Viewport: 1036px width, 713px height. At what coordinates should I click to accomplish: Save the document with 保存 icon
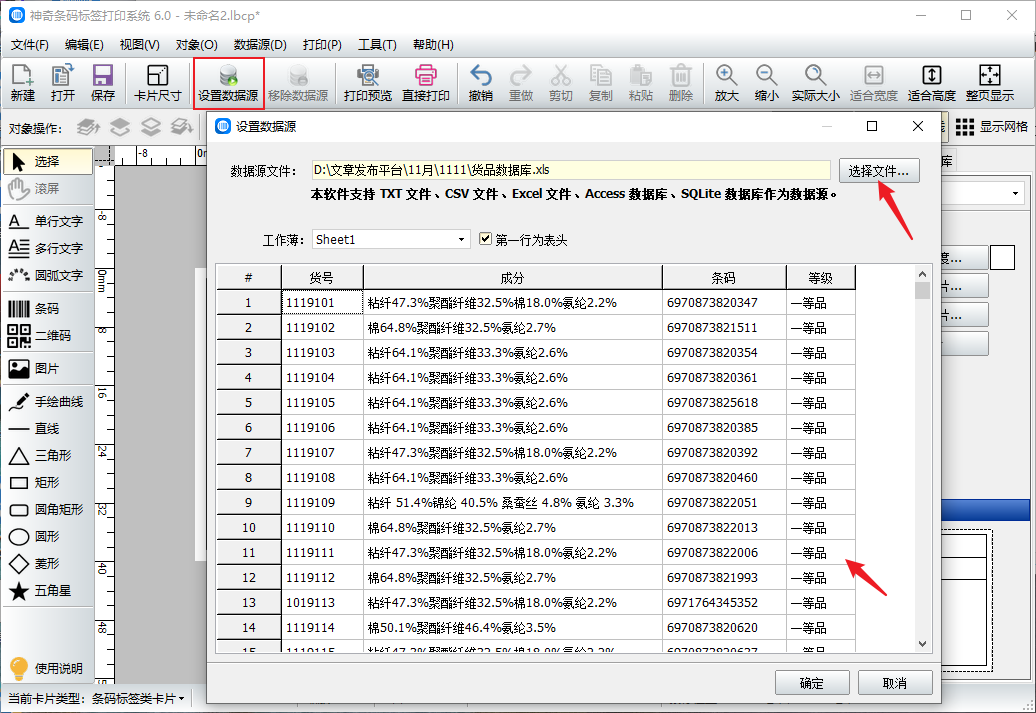102,83
